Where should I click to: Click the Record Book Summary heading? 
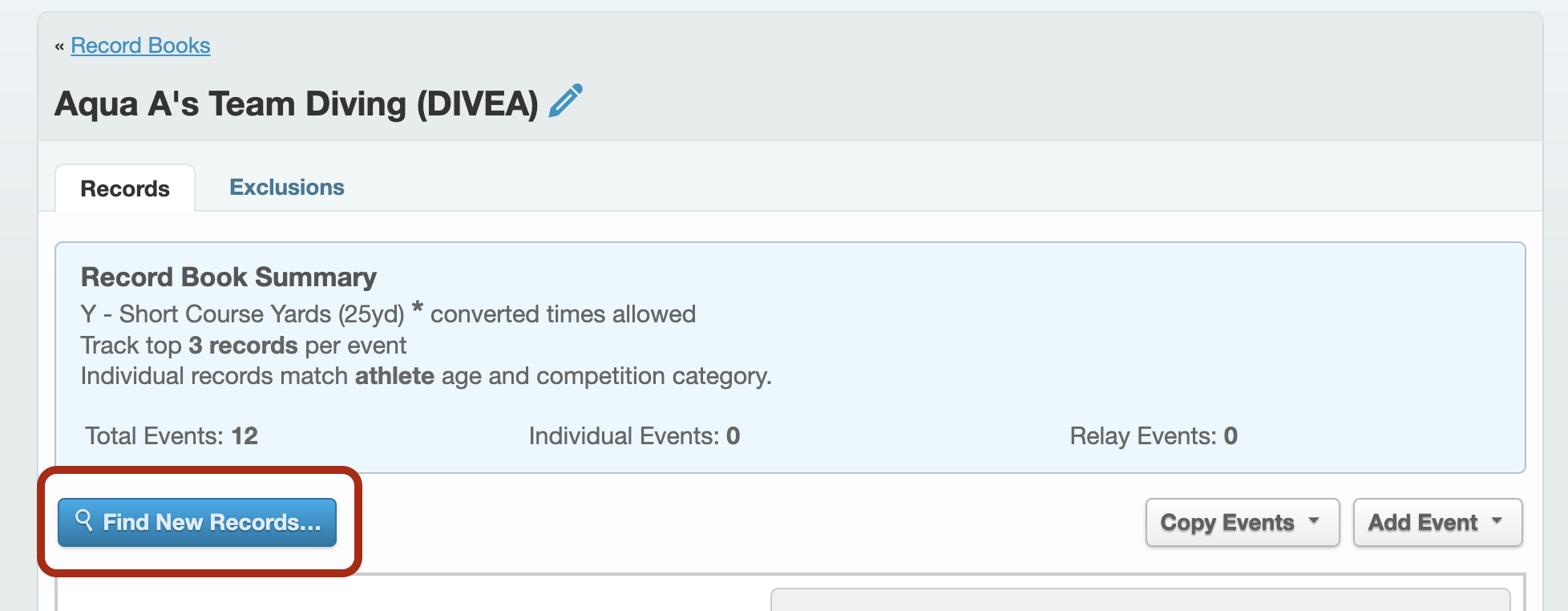pyautogui.click(x=228, y=277)
